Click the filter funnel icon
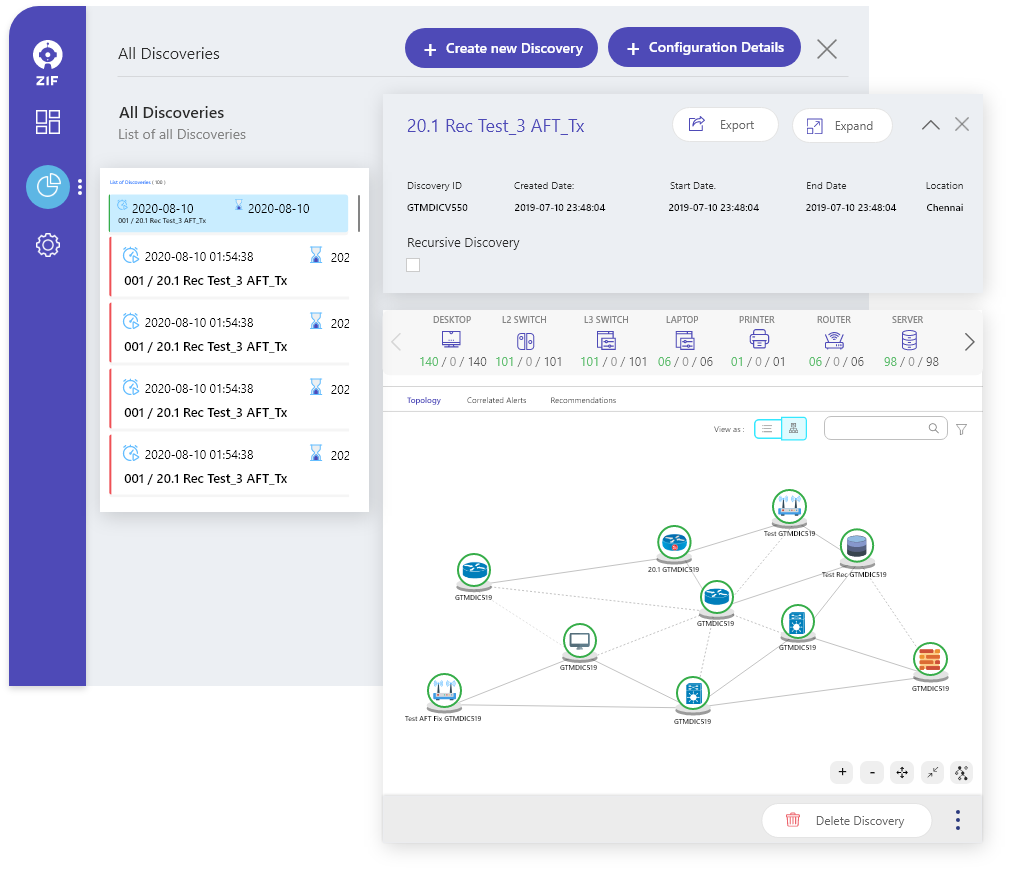 [961, 429]
